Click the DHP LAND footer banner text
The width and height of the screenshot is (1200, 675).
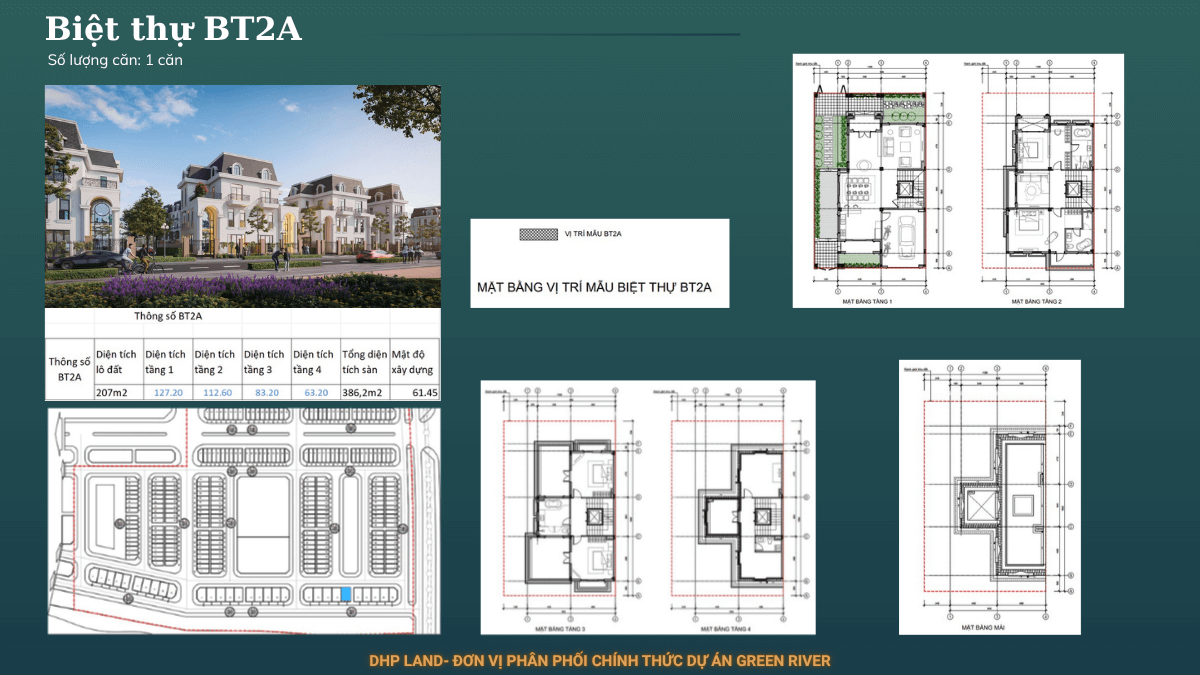(x=600, y=661)
